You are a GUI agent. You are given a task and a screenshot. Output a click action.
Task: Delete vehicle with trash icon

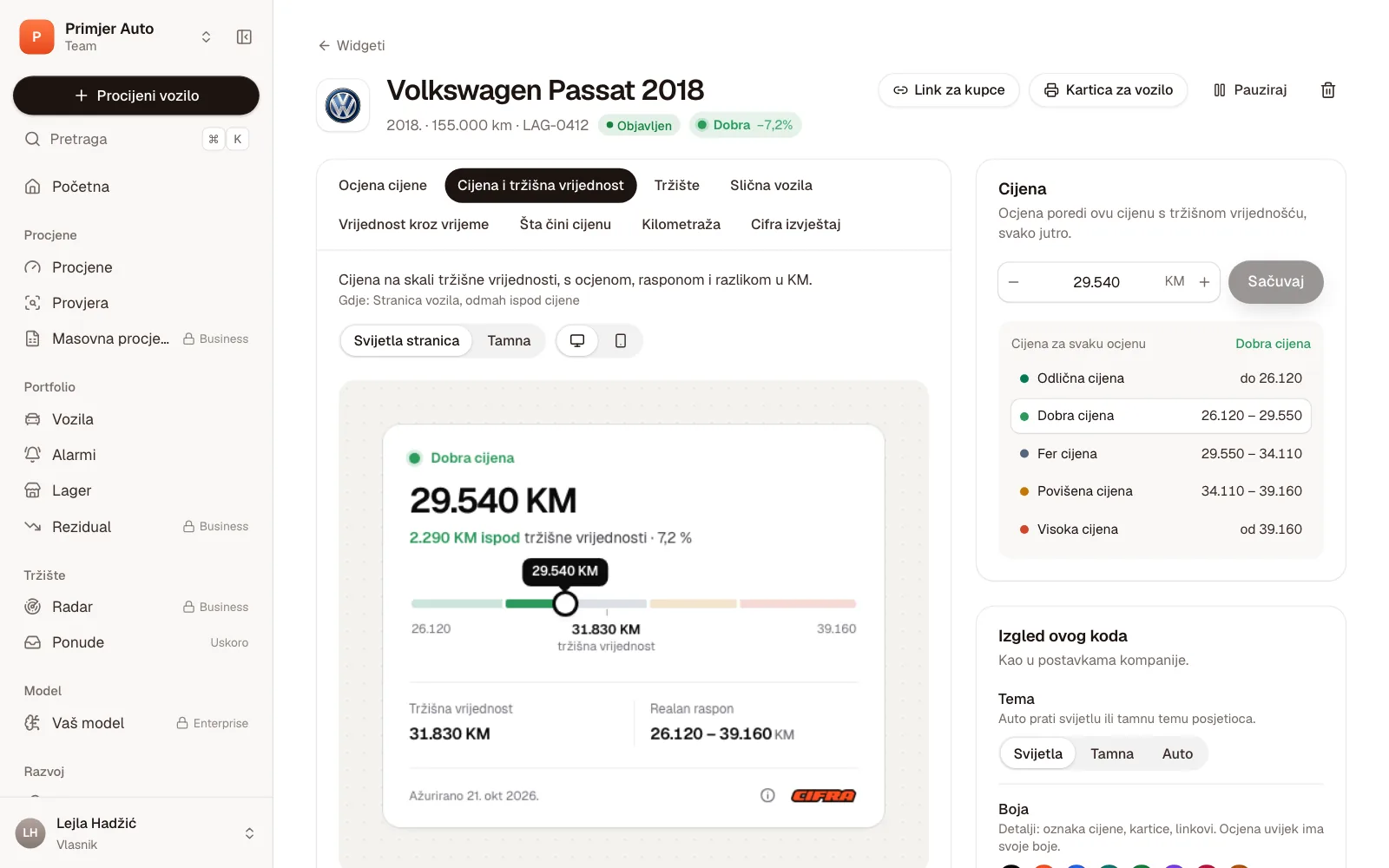tap(1327, 90)
